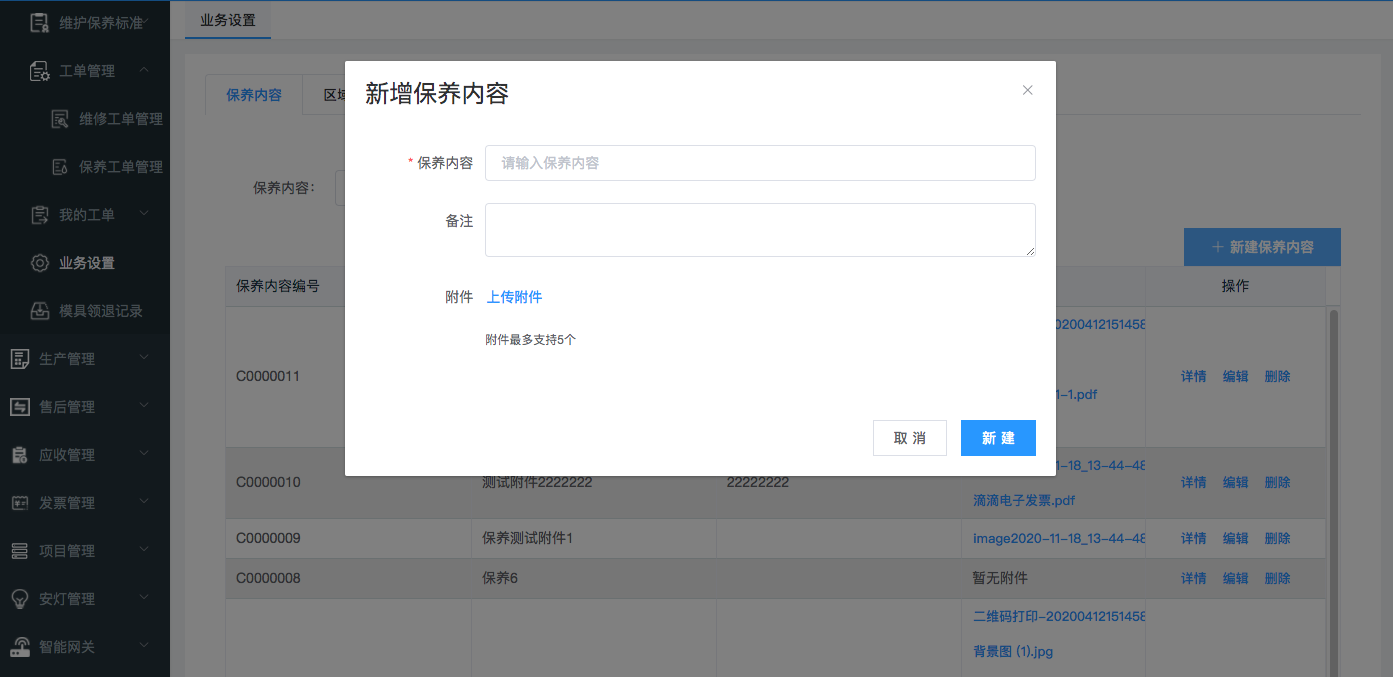Image resolution: width=1393 pixels, height=677 pixels.
Task: Close the 新增保养内容 dialog with X
Action: 1027,90
